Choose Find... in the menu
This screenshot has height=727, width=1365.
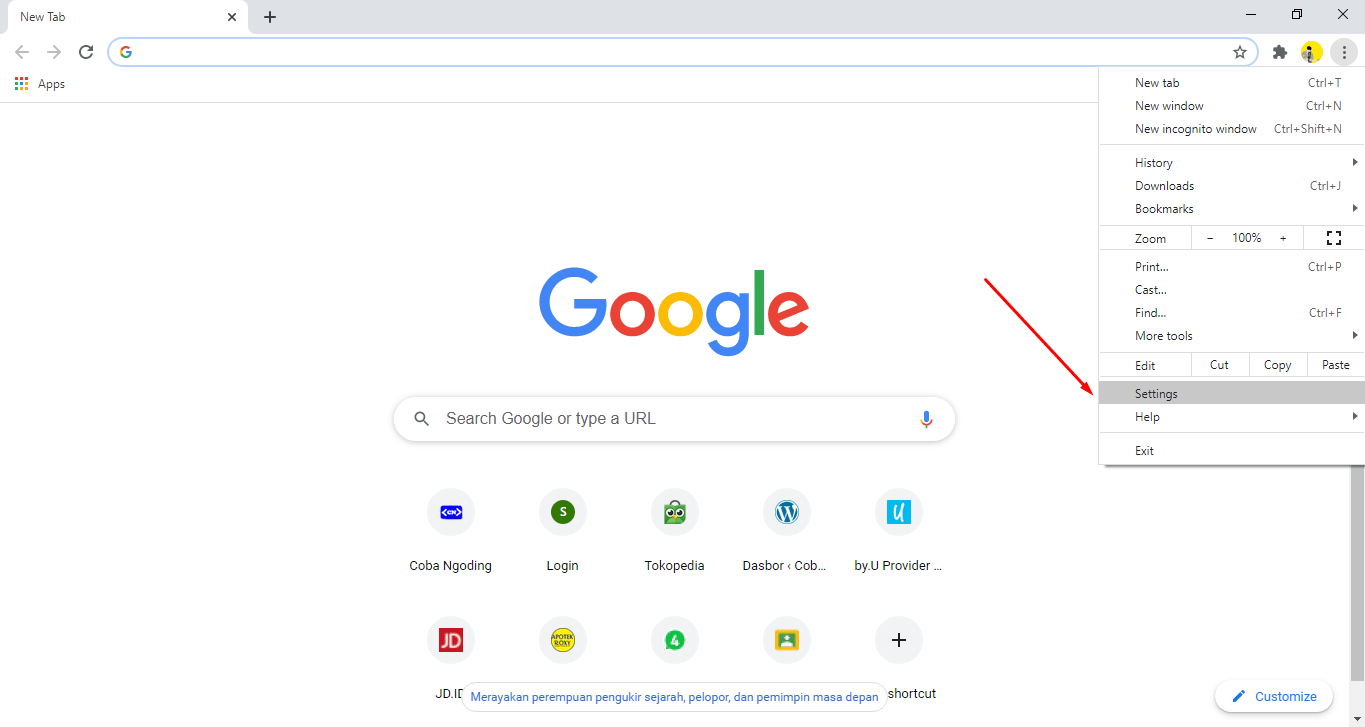coord(1231,313)
